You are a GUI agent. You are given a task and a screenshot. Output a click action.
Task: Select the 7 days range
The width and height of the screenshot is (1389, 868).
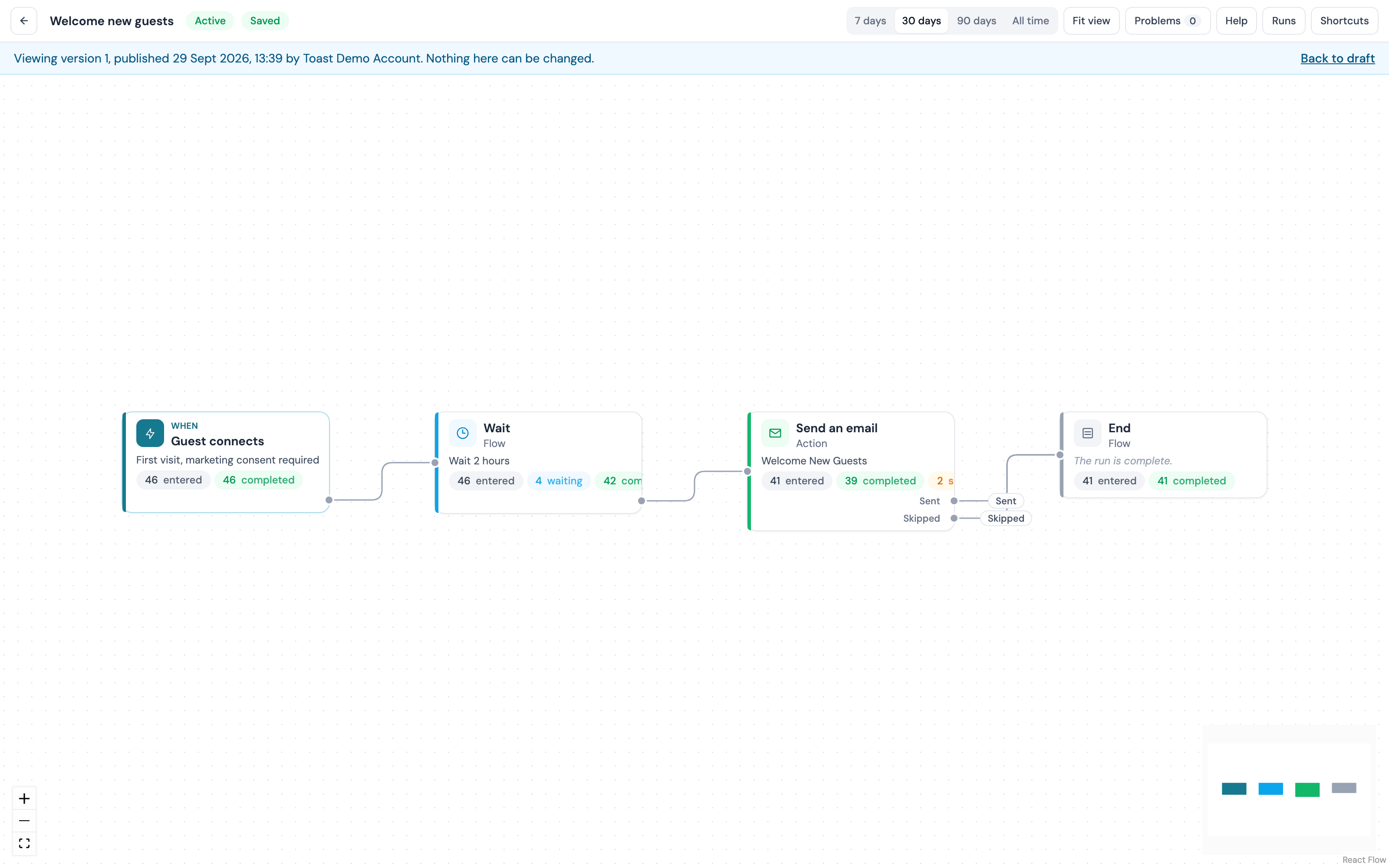pyautogui.click(x=870, y=21)
